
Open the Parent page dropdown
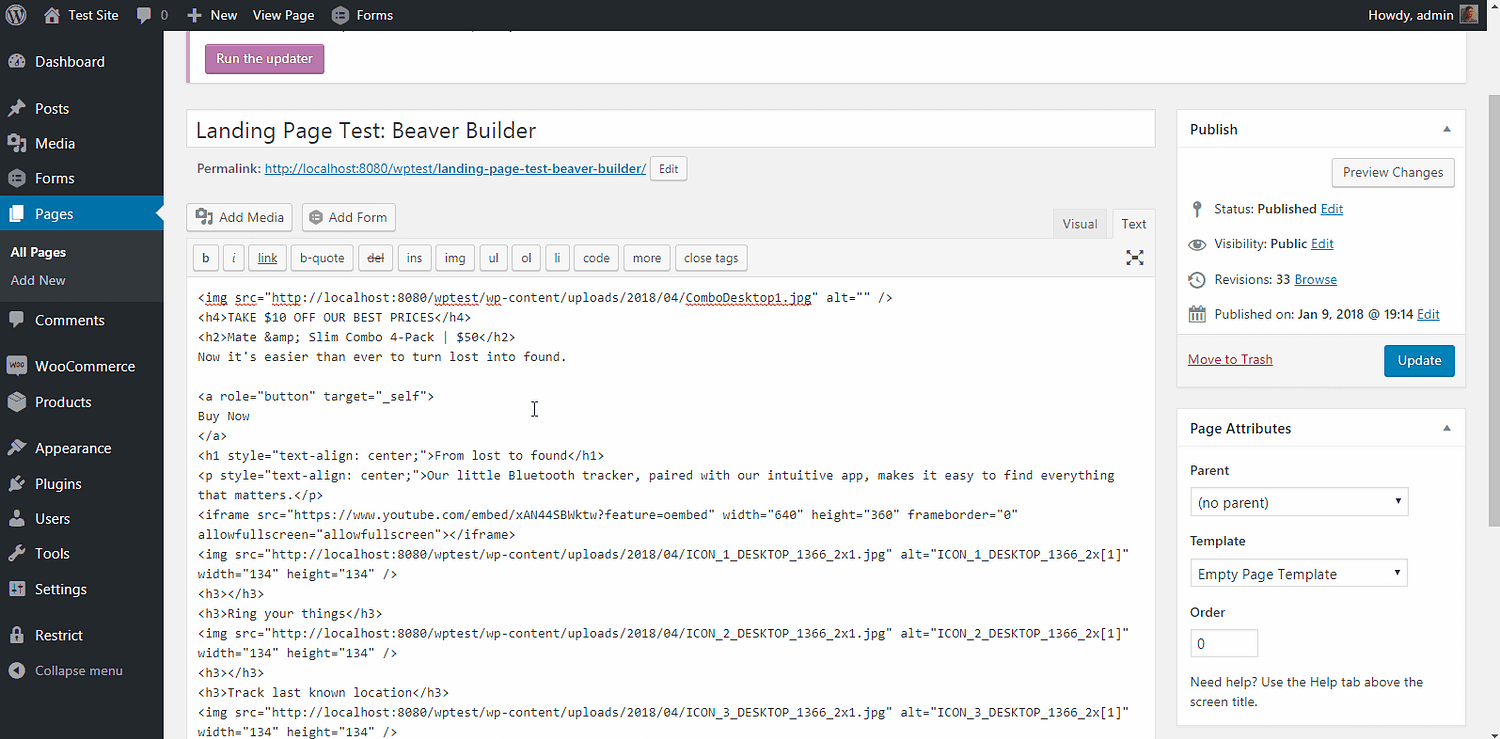[1299, 502]
